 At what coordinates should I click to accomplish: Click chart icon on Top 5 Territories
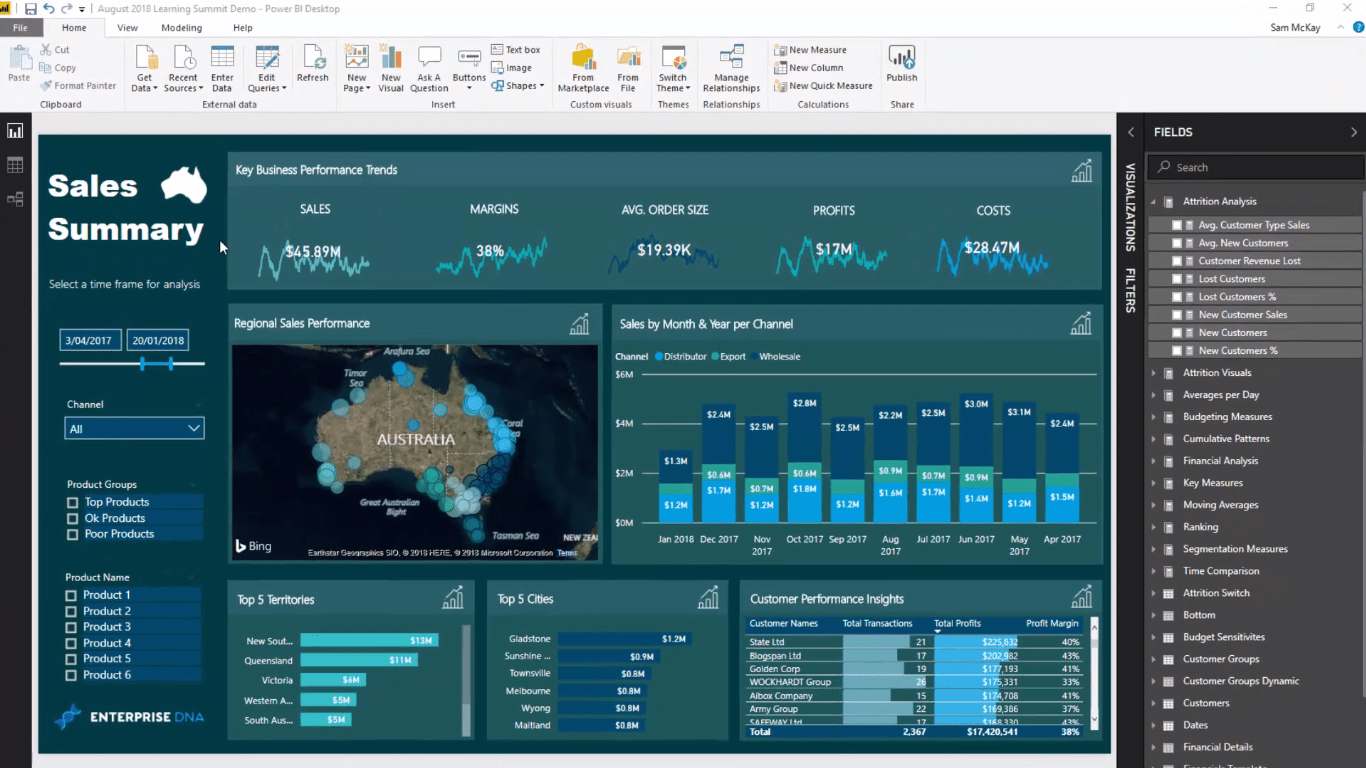453,598
